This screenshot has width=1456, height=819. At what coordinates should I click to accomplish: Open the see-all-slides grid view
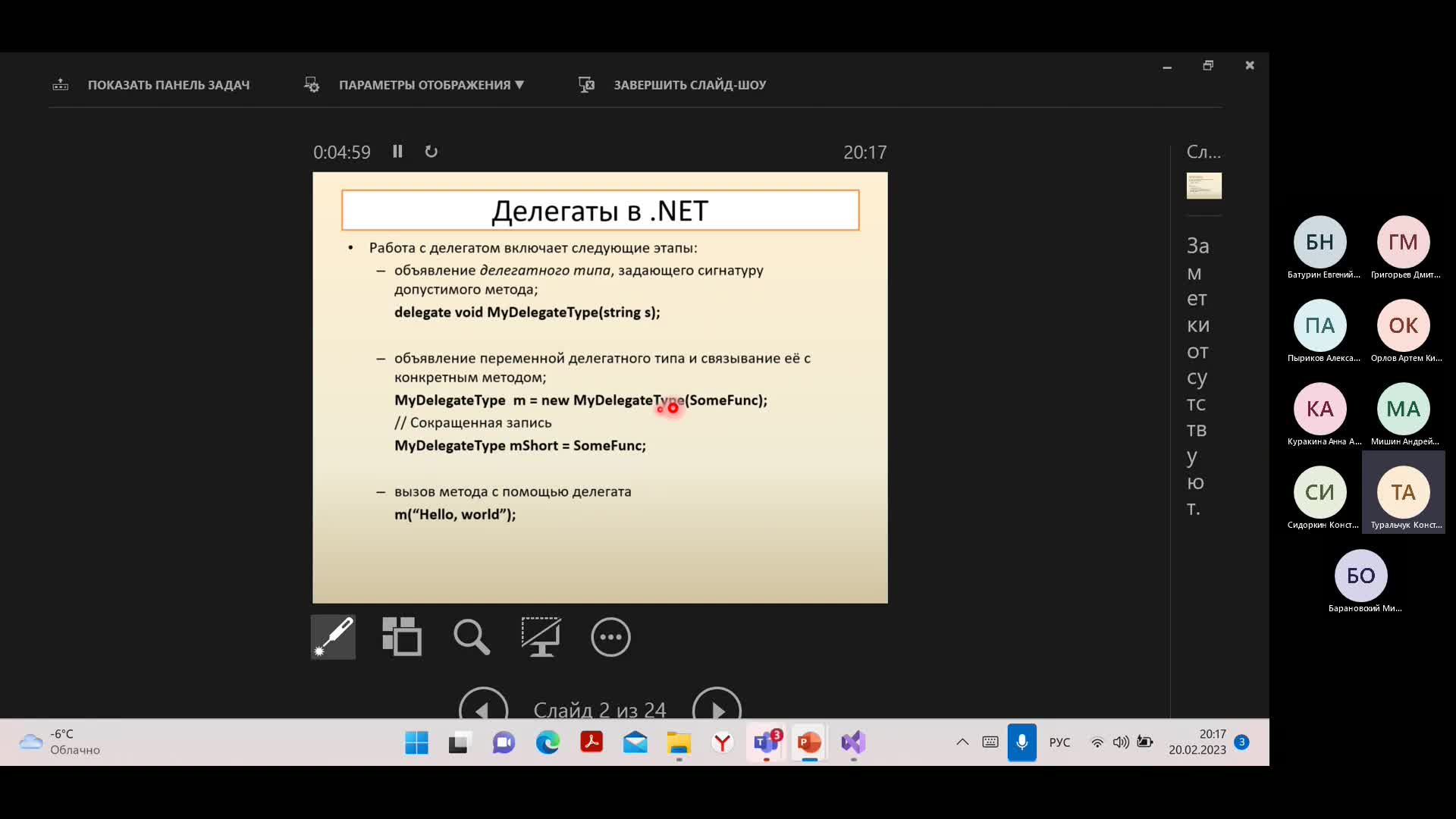(x=402, y=637)
